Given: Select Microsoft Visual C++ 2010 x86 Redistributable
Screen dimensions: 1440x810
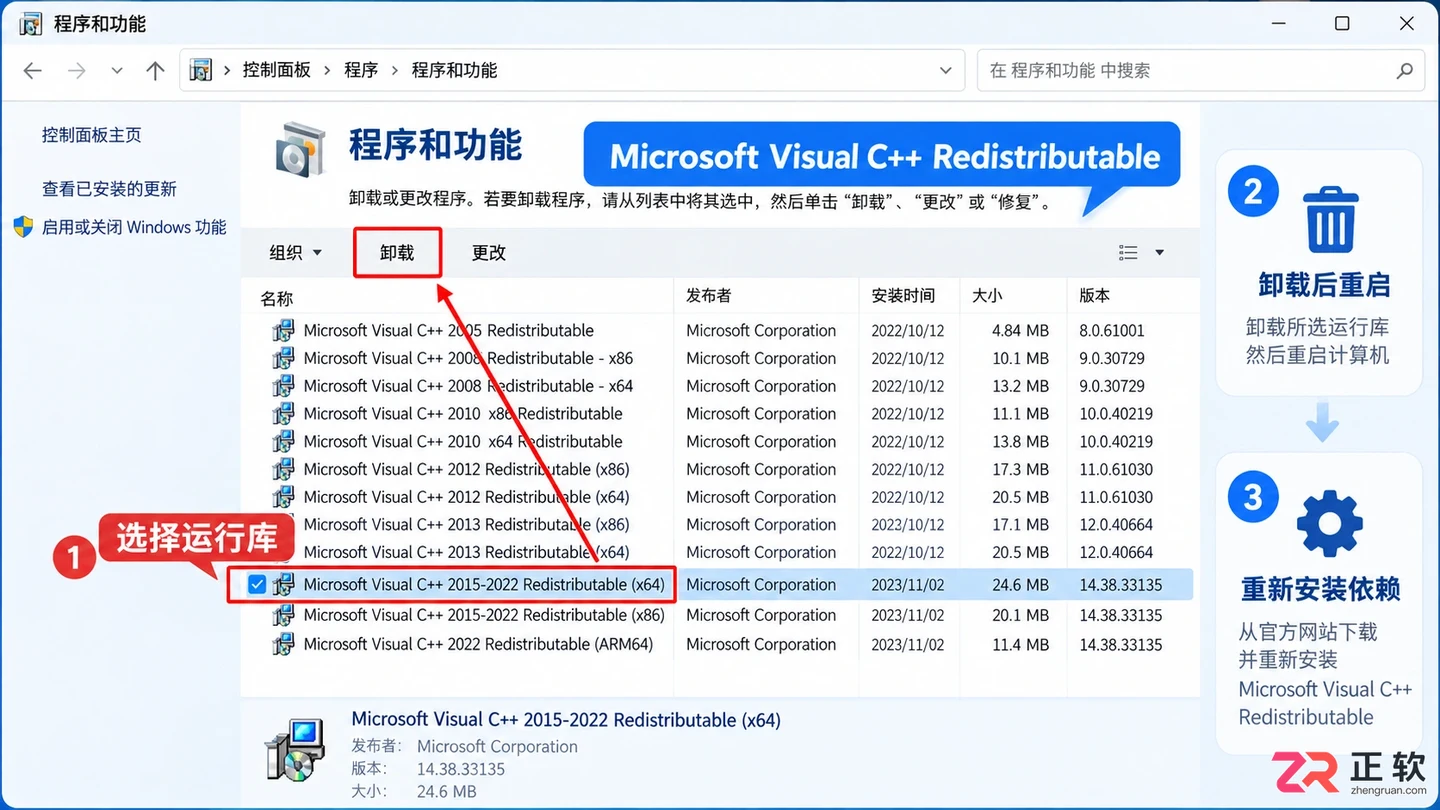Looking at the screenshot, I should [463, 414].
